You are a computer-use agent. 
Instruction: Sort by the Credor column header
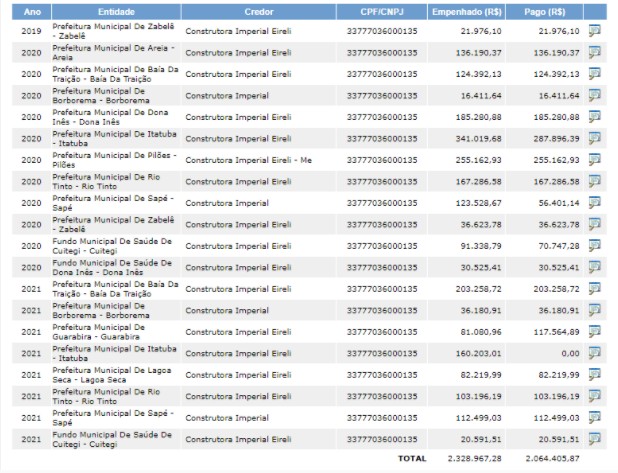tap(259, 12)
